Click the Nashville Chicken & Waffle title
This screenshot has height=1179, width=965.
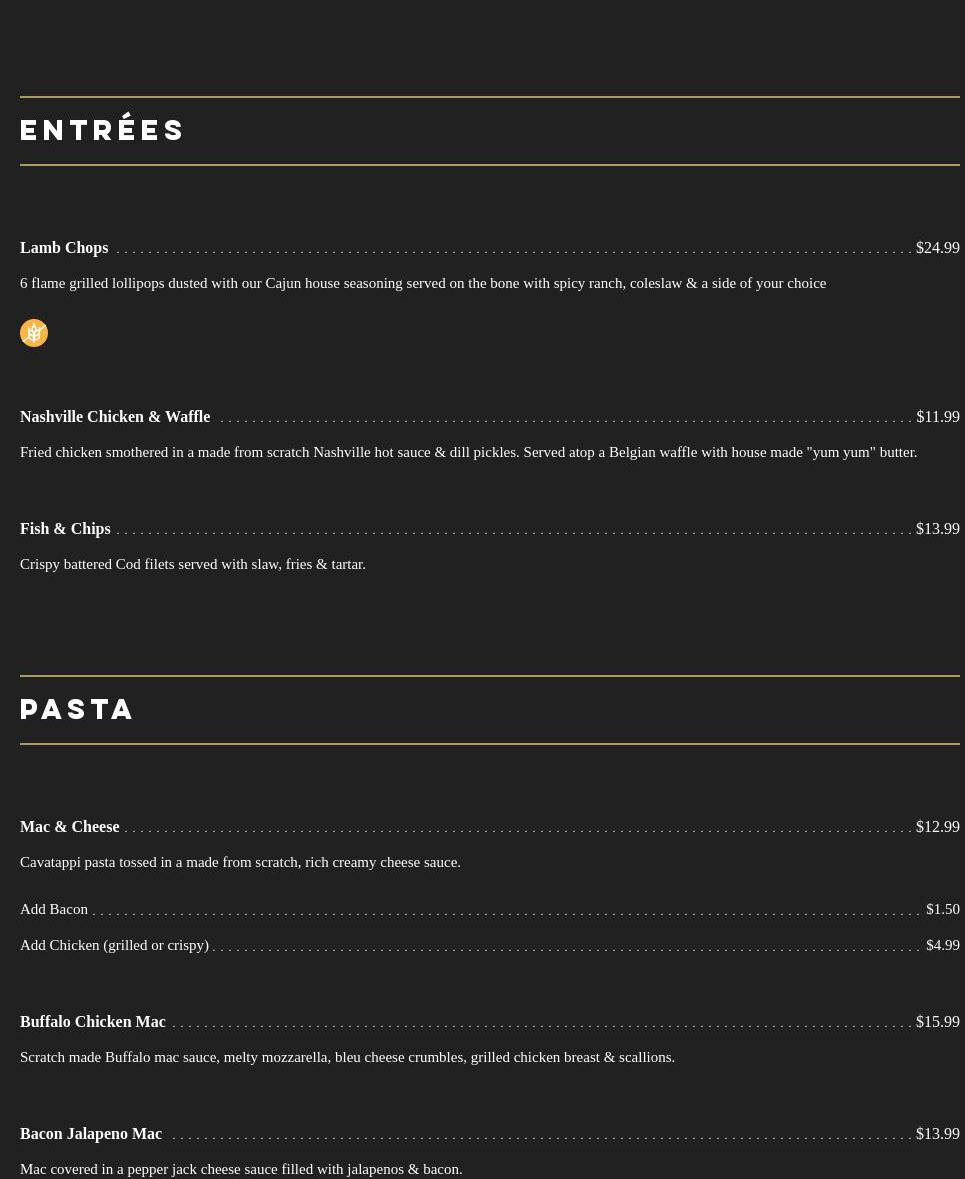point(115,417)
